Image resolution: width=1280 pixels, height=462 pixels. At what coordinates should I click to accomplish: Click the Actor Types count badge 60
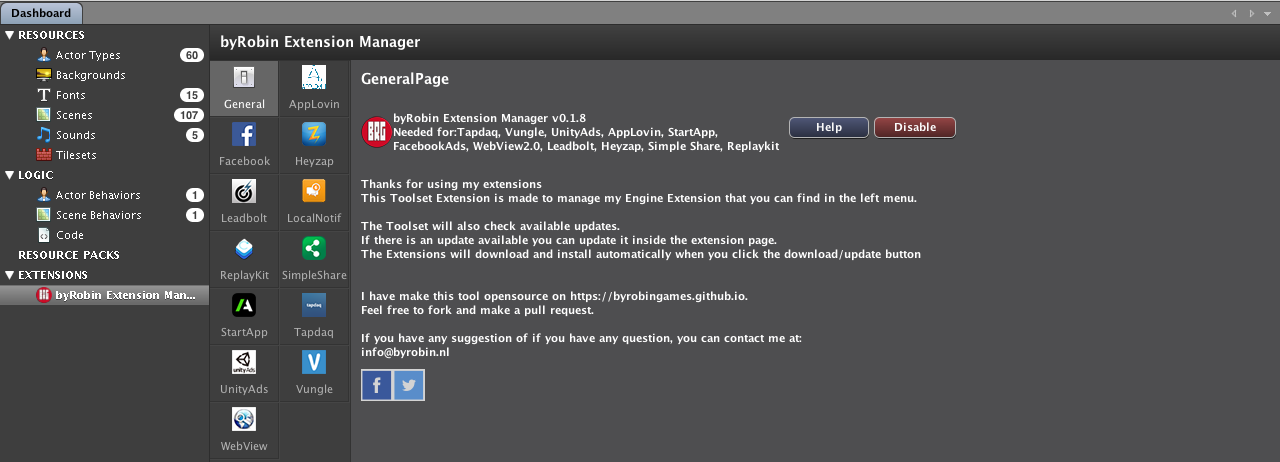[x=192, y=55]
